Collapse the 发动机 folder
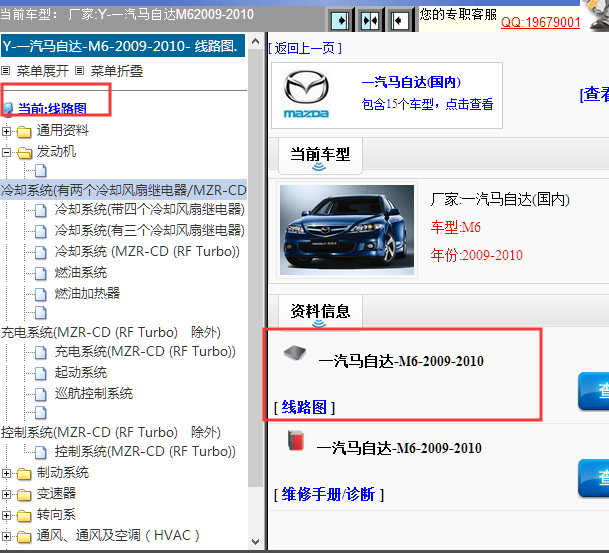Image resolution: width=609 pixels, height=553 pixels. tap(6, 152)
